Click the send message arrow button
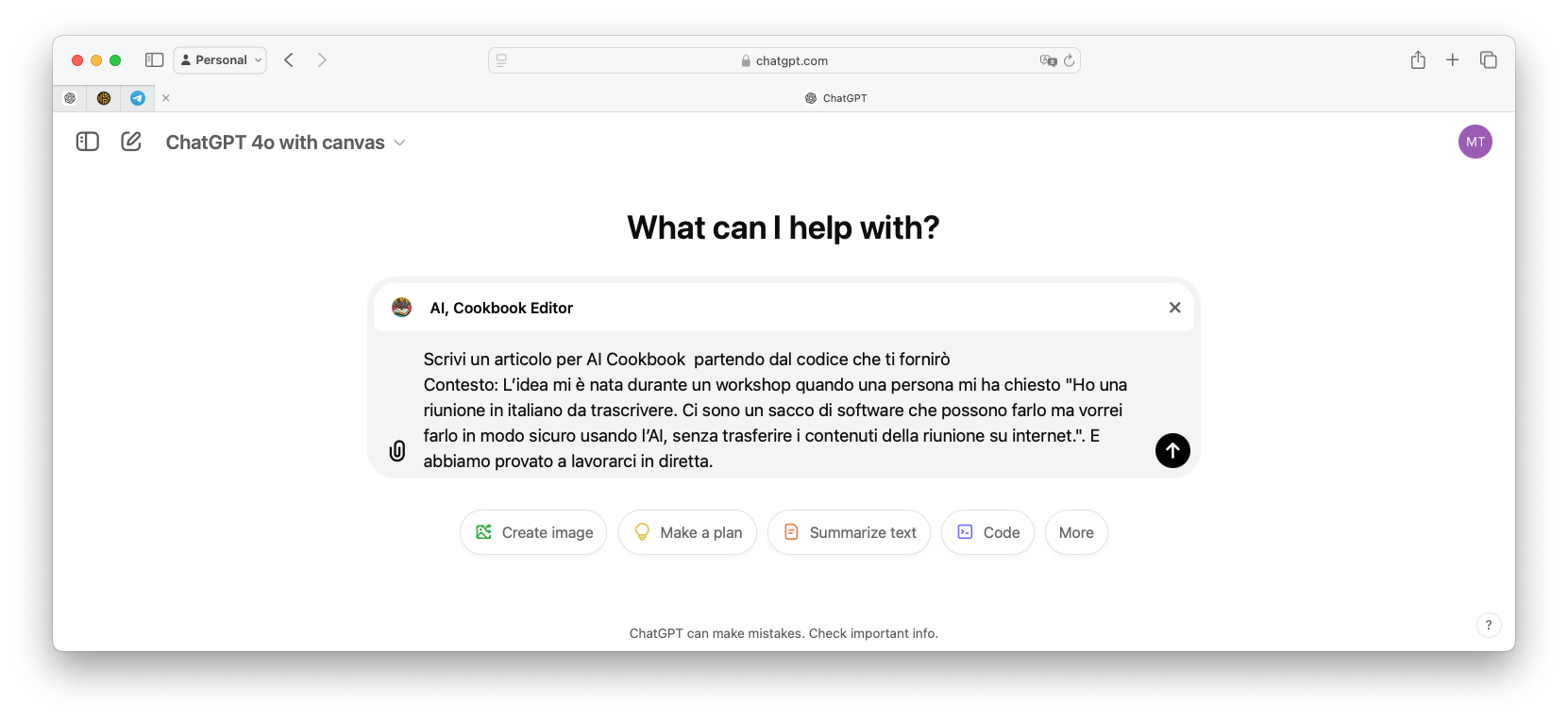The width and height of the screenshot is (1568, 721). click(x=1172, y=450)
